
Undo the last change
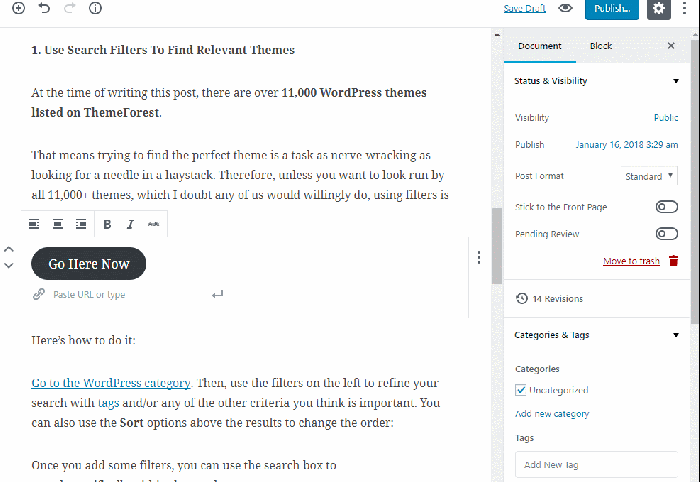(44, 8)
